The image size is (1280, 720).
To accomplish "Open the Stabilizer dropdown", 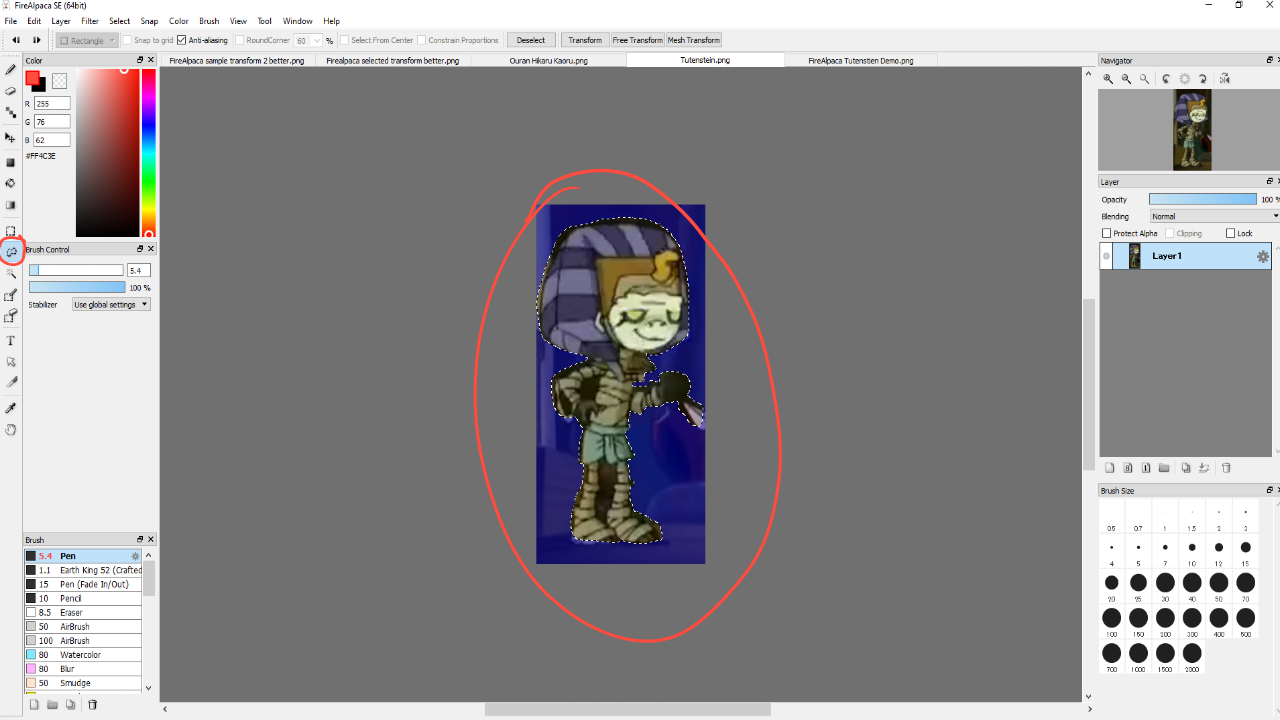I will click(111, 305).
